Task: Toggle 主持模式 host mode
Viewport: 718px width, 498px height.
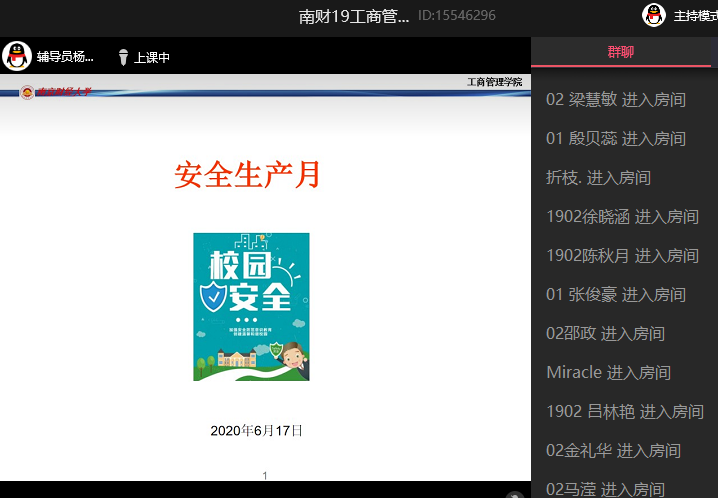Action: pyautogui.click(x=694, y=16)
